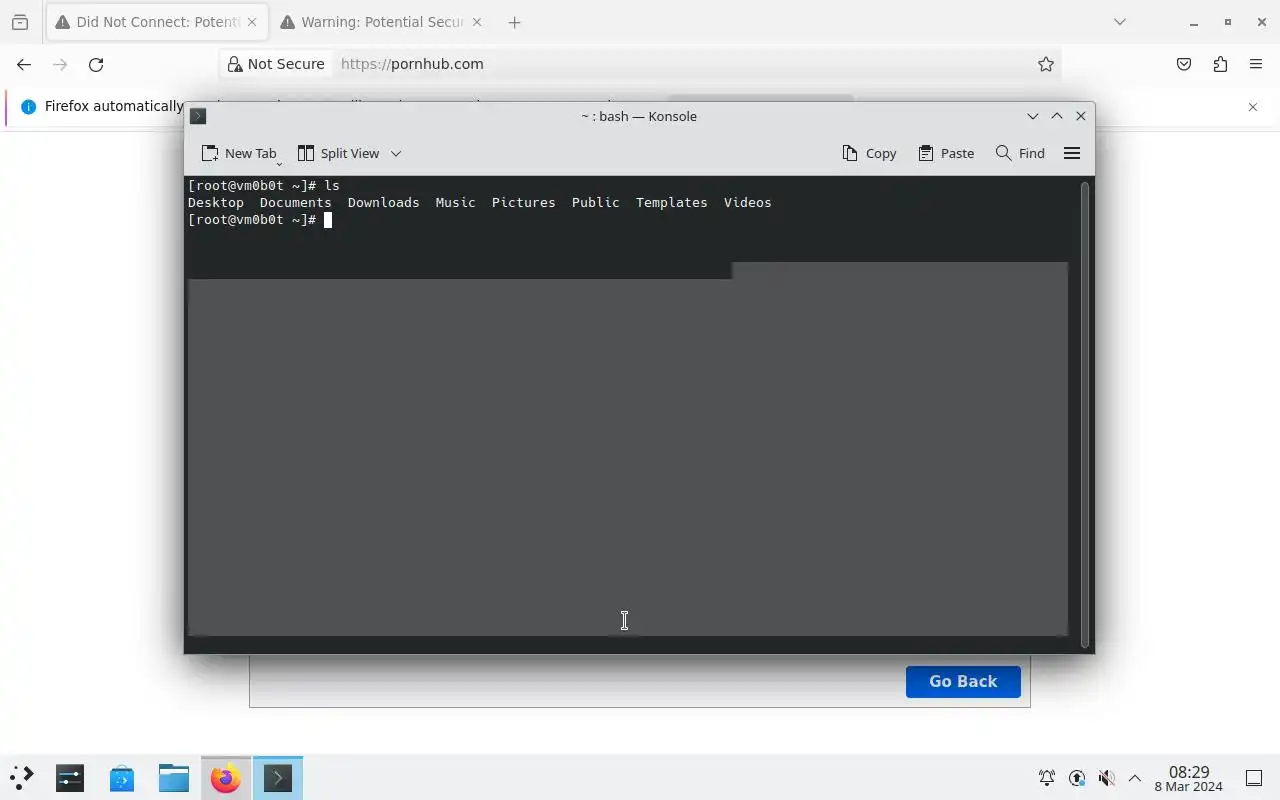Click Firefox icon in taskbar
The width and height of the screenshot is (1280, 800).
click(x=226, y=778)
